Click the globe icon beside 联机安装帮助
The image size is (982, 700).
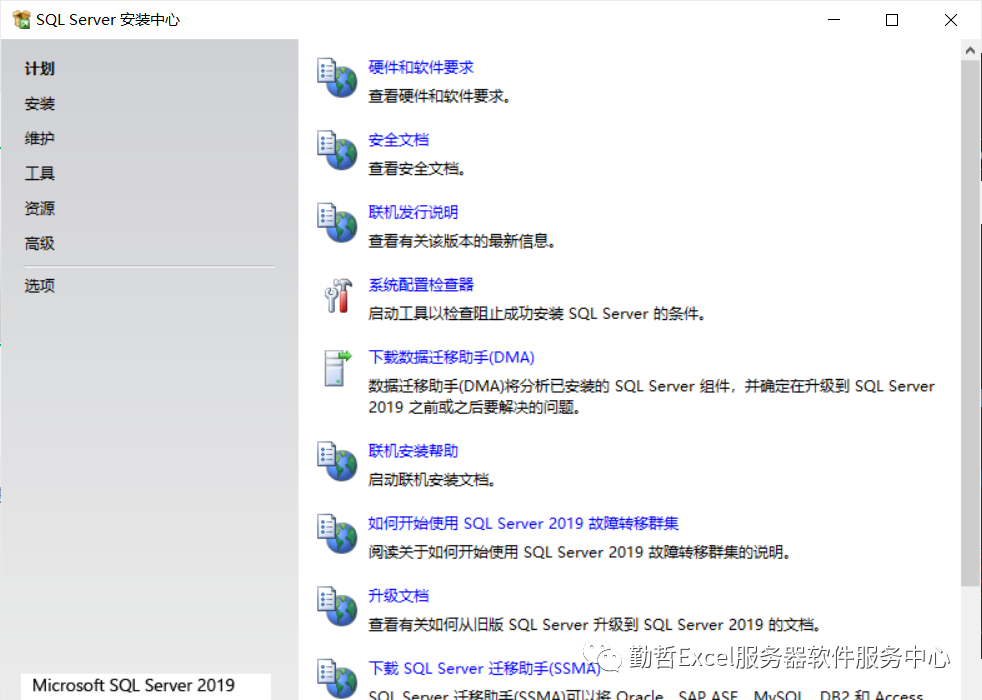[337, 461]
